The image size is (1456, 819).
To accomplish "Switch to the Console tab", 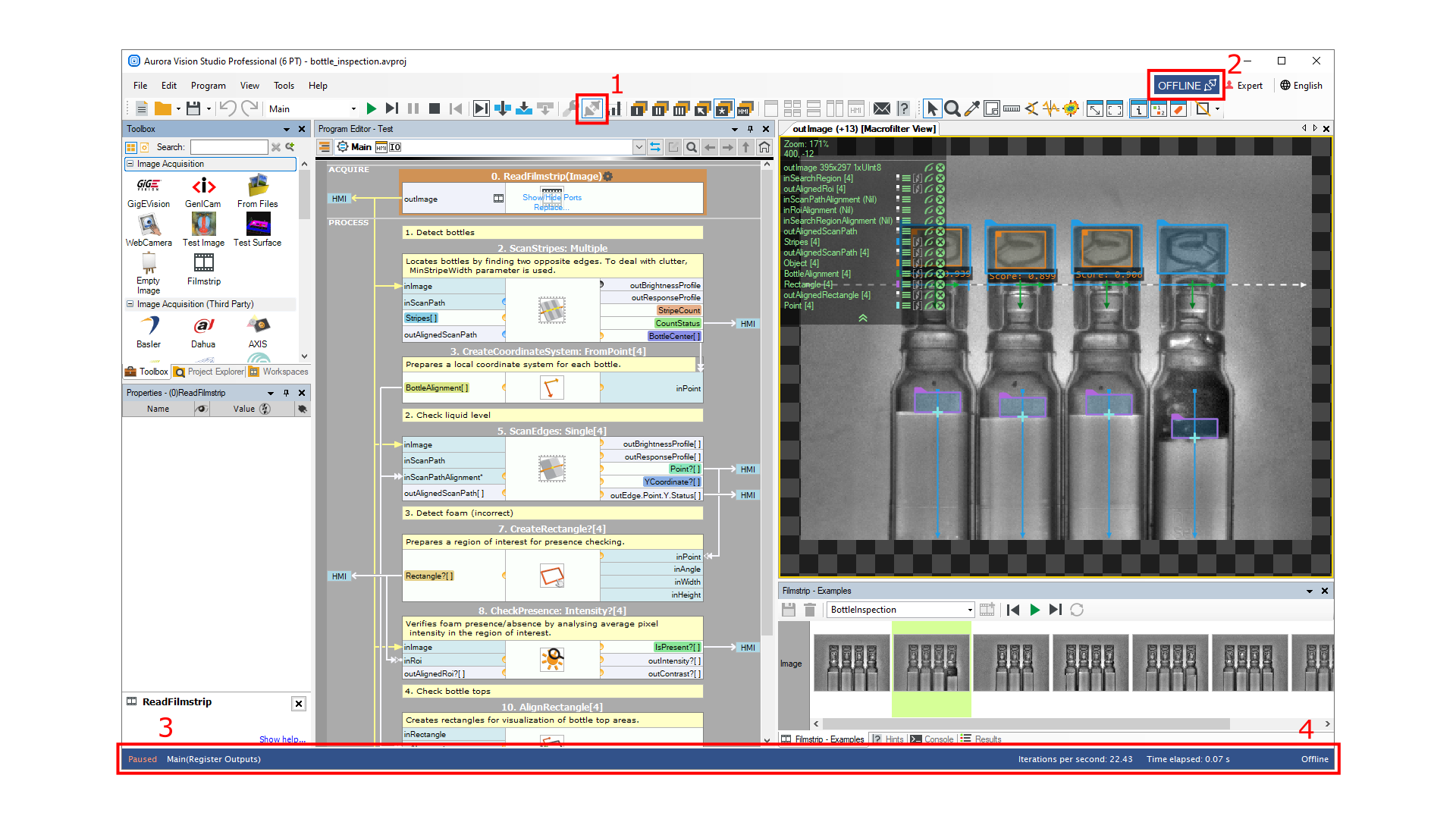I will 932,739.
